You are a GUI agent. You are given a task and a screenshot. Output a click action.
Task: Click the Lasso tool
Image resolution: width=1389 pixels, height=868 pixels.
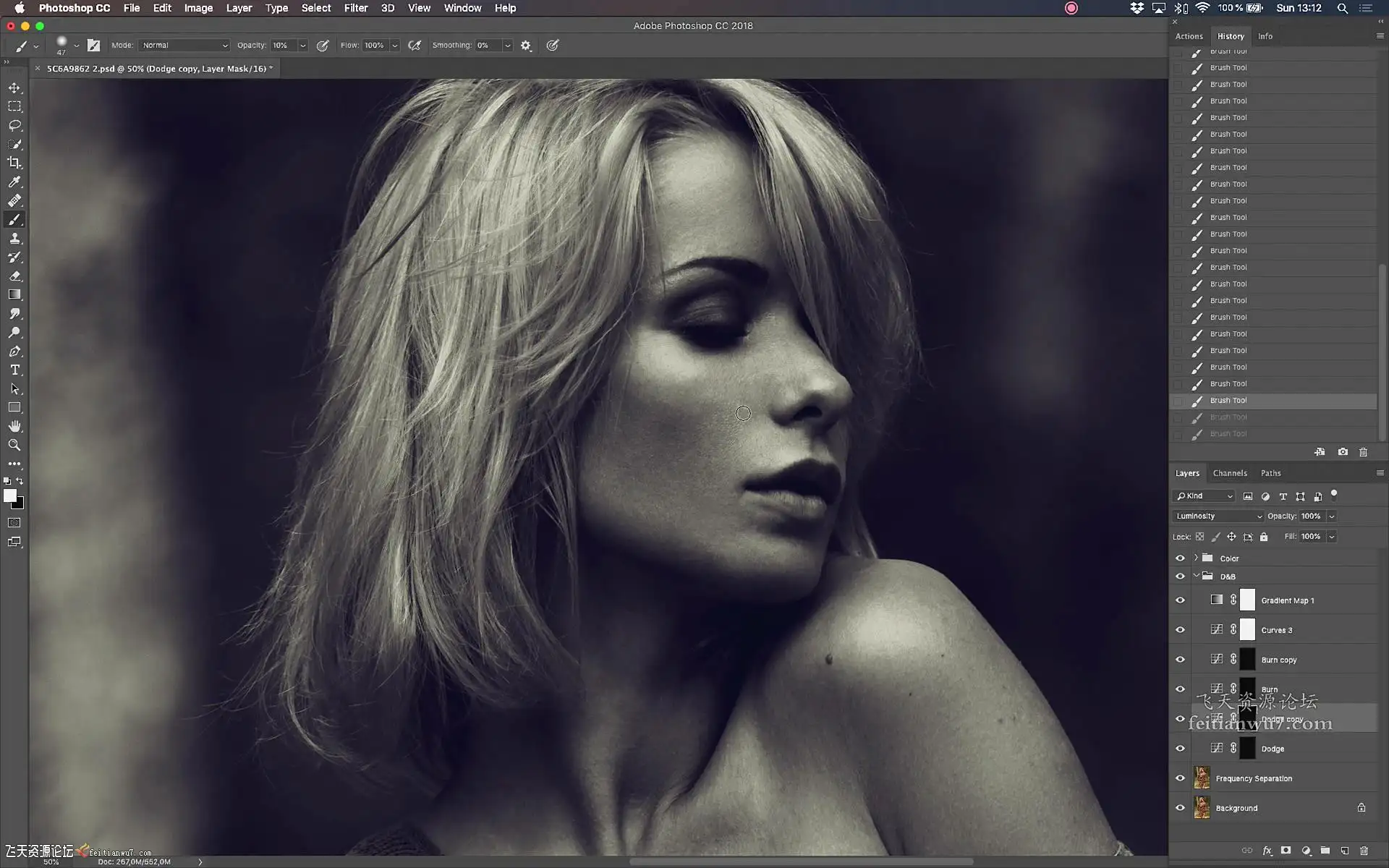tap(14, 125)
